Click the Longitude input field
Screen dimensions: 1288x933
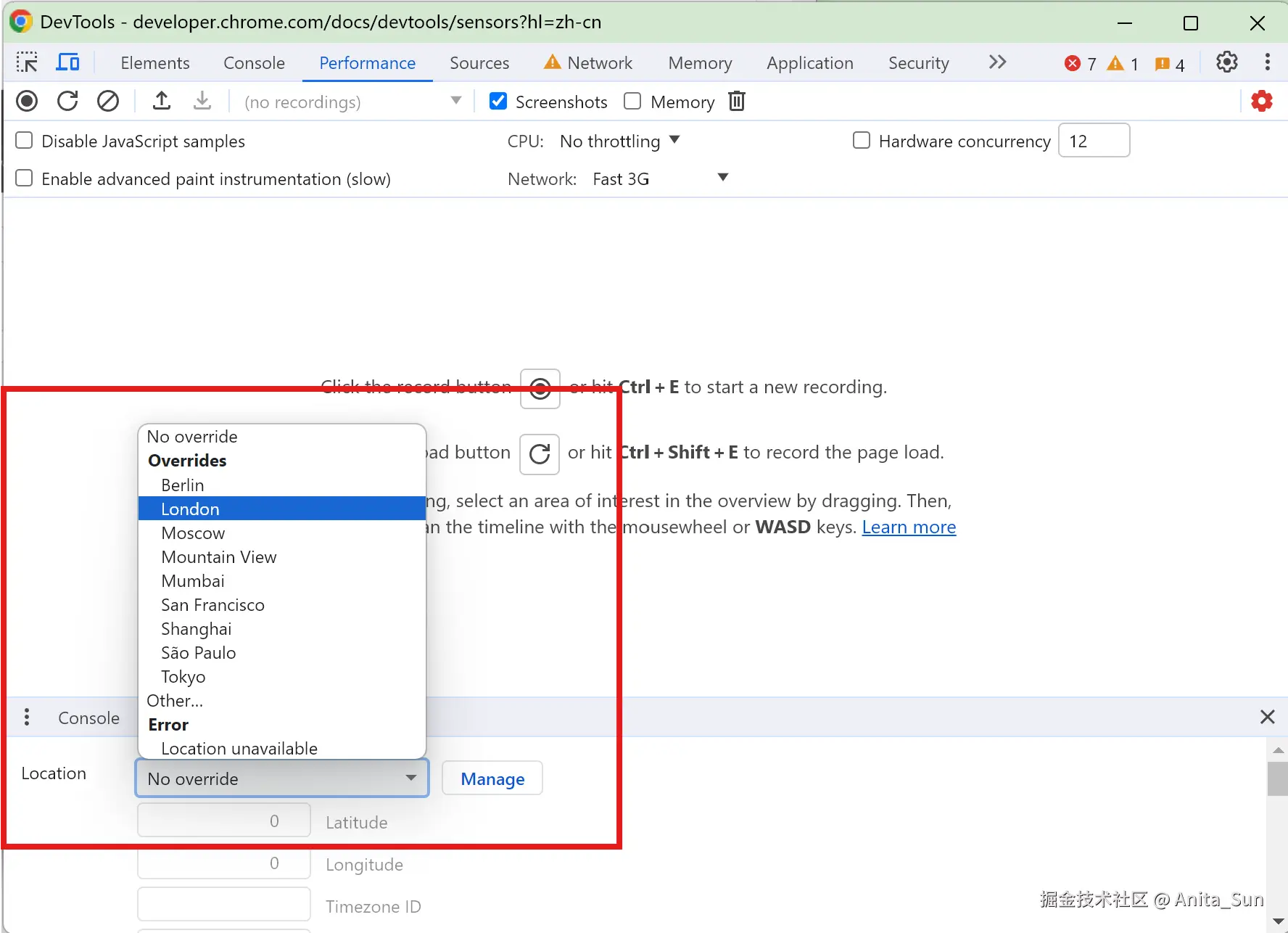tap(224, 863)
